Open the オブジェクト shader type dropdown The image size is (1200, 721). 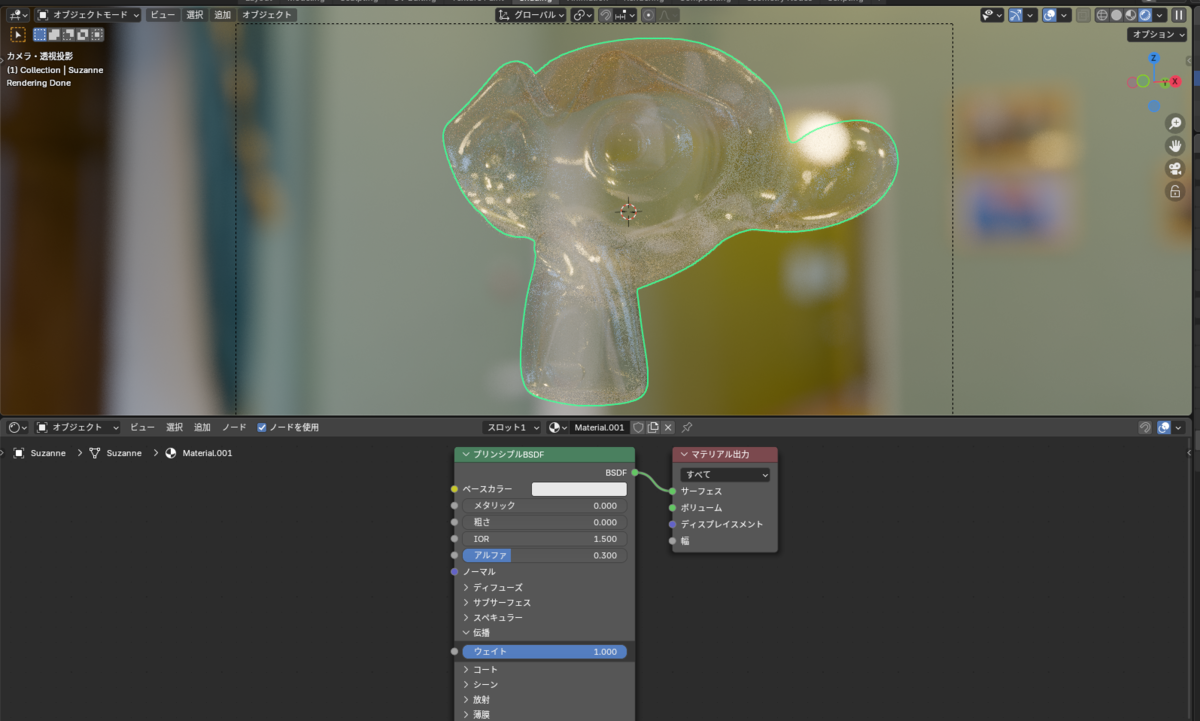(x=78, y=427)
